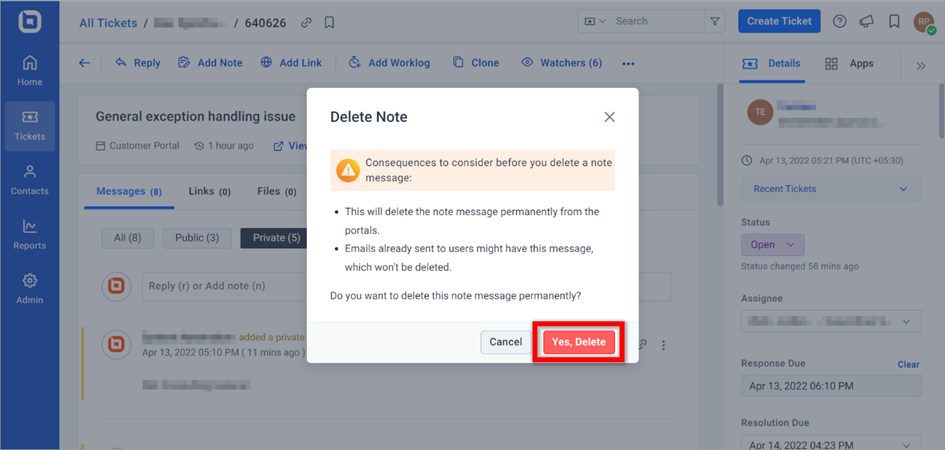Open Watchers (6) list
Screen dimensions: 945x450
click(562, 63)
